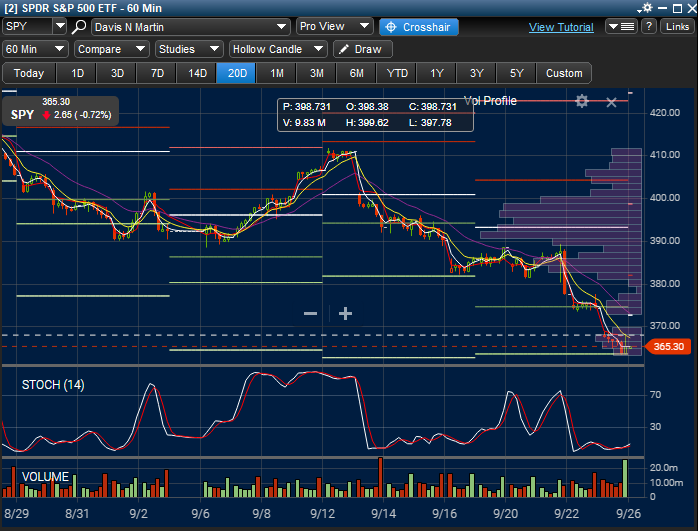
Task: Click the Links button
Action: 677,26
